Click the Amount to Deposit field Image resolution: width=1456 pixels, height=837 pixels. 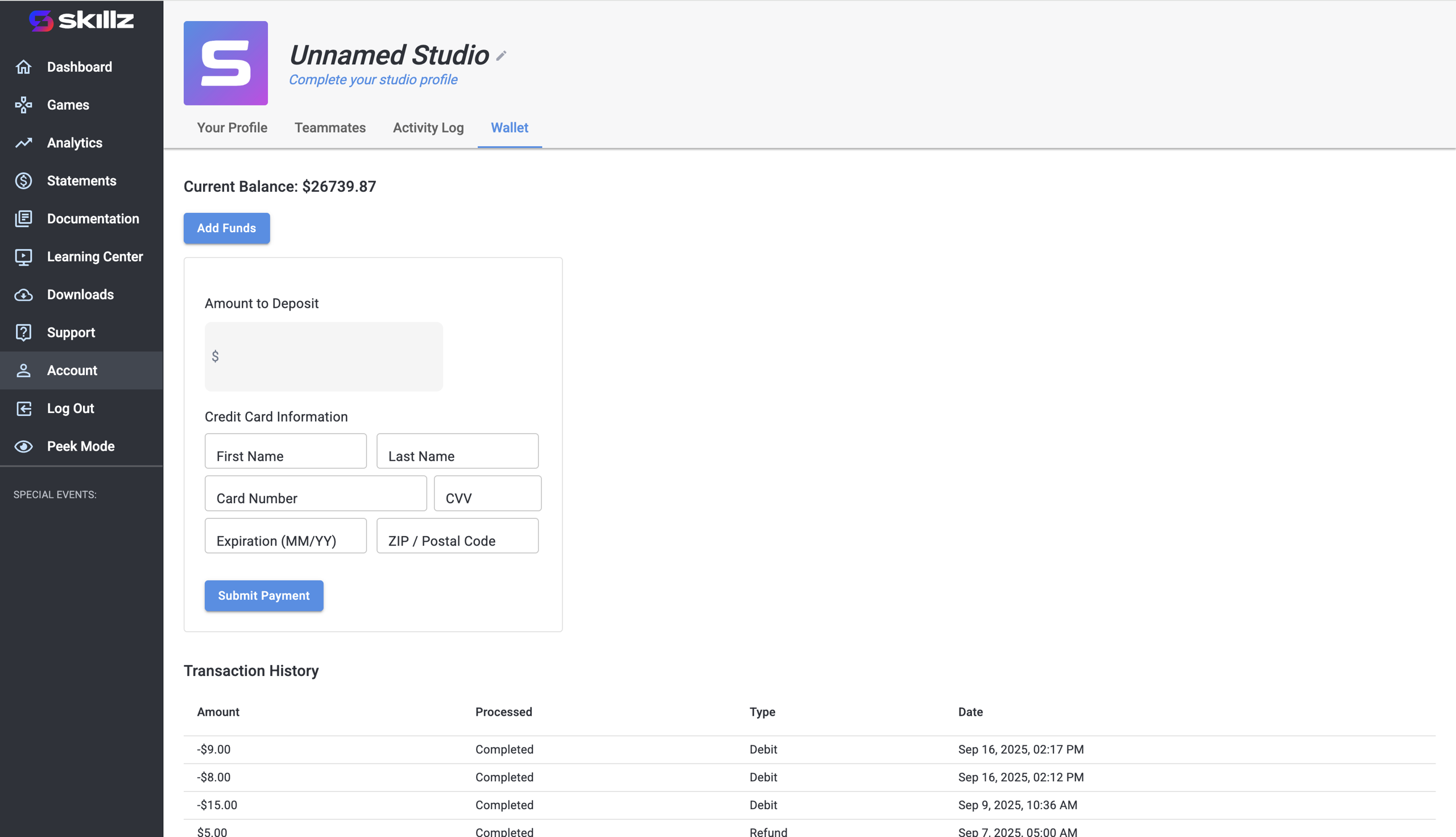point(324,356)
